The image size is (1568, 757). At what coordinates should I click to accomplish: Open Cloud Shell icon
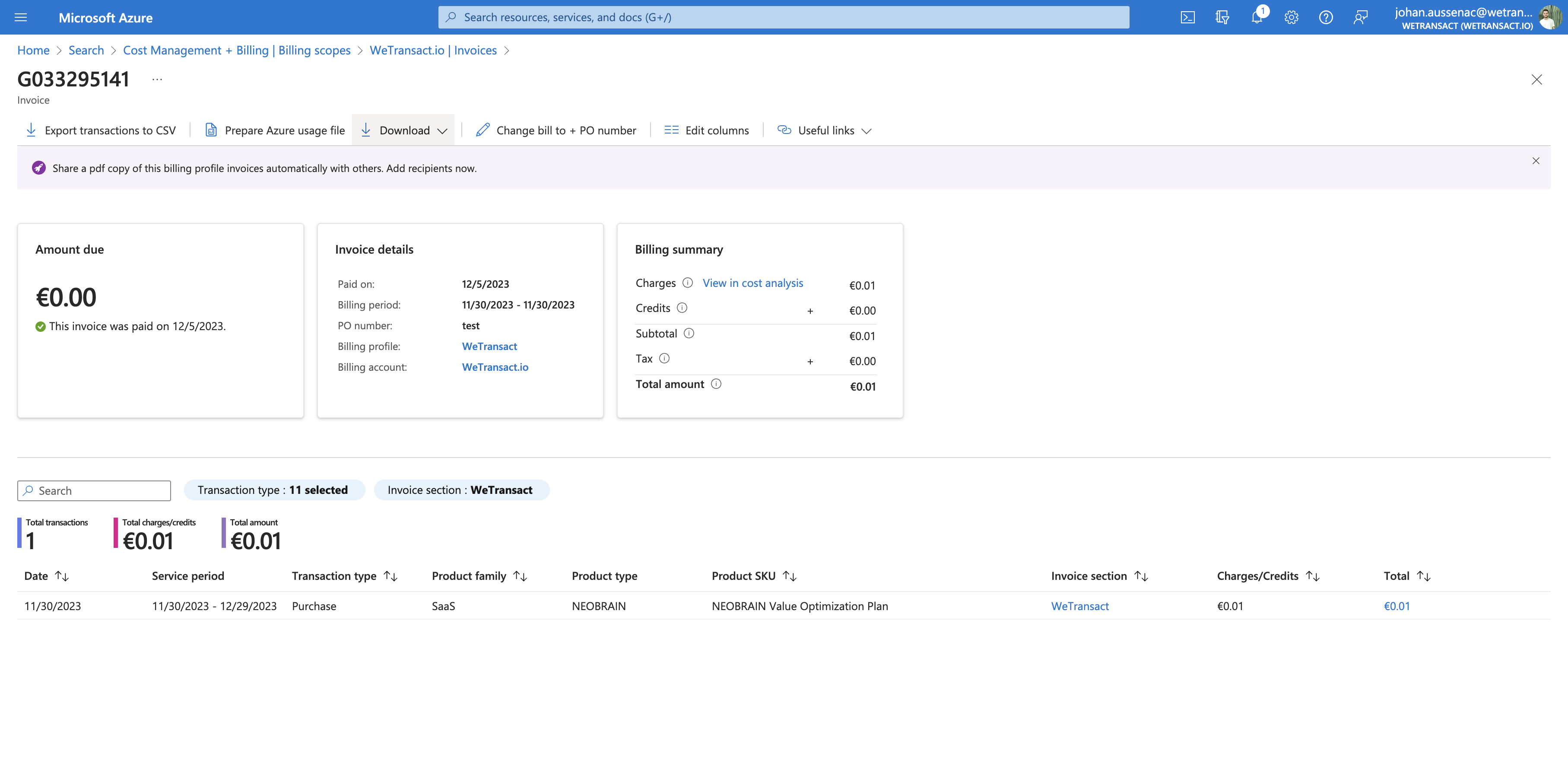1187,17
